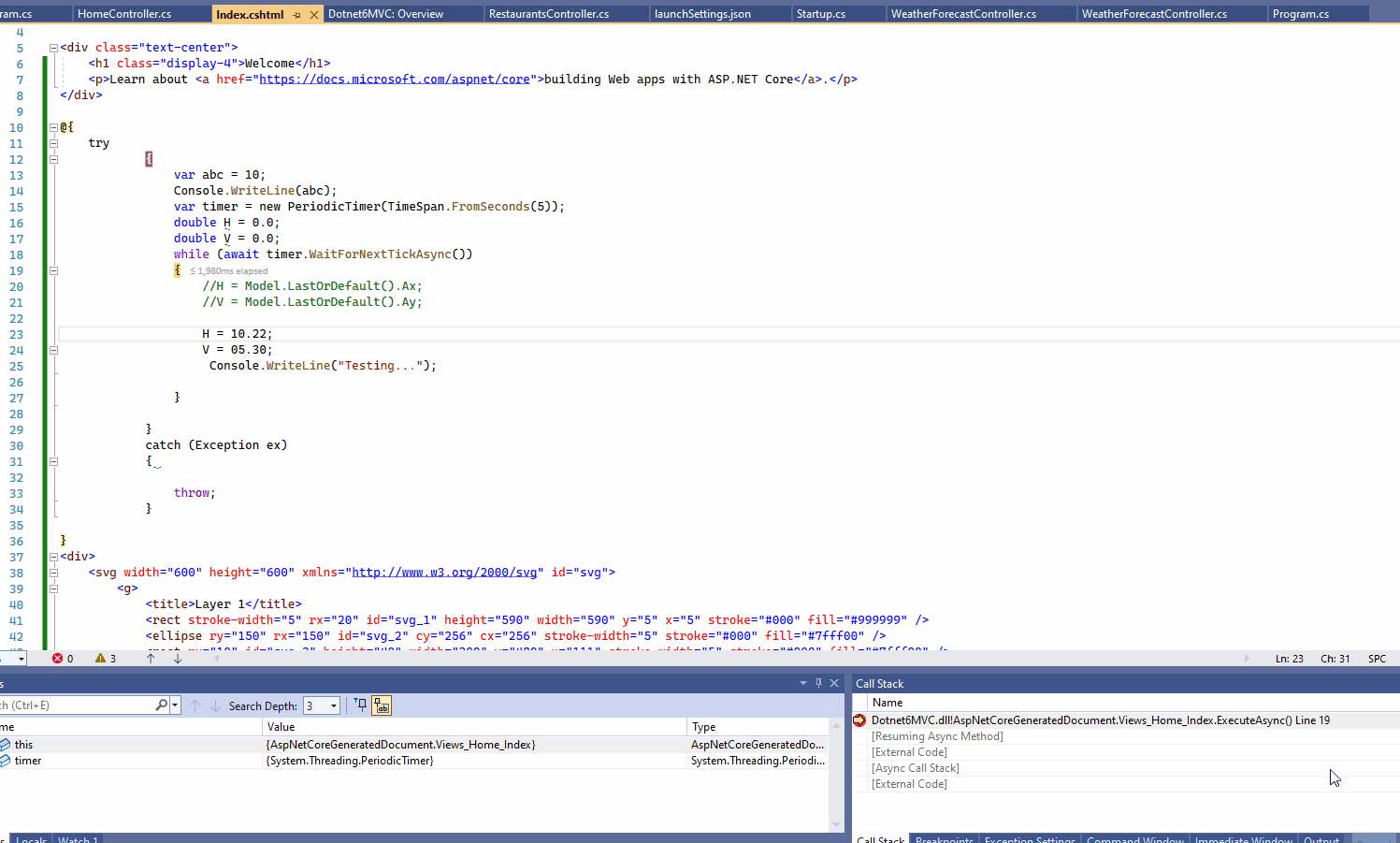Place cursor on 'H = 10.22;' line

[238, 334]
